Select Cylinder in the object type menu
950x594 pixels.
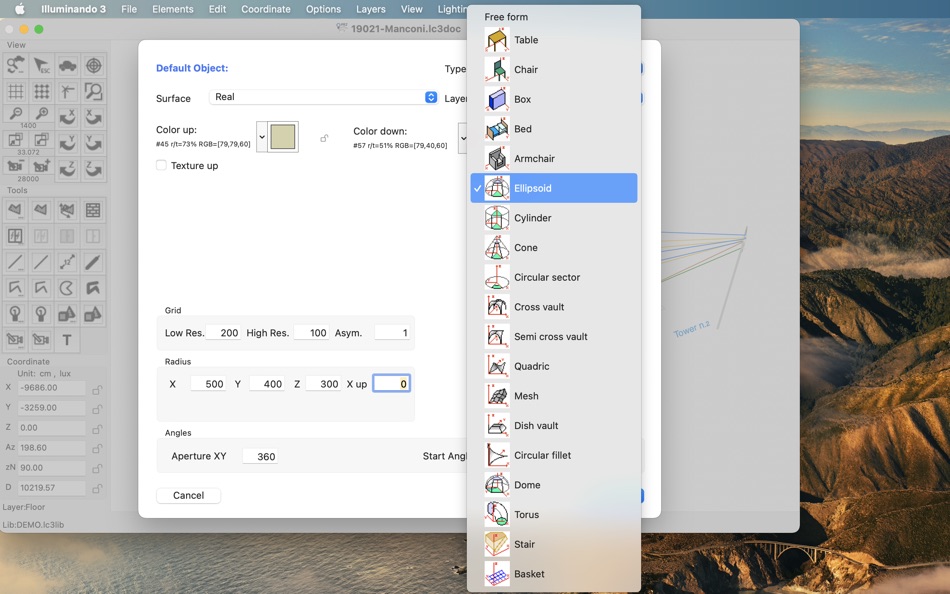pos(554,218)
